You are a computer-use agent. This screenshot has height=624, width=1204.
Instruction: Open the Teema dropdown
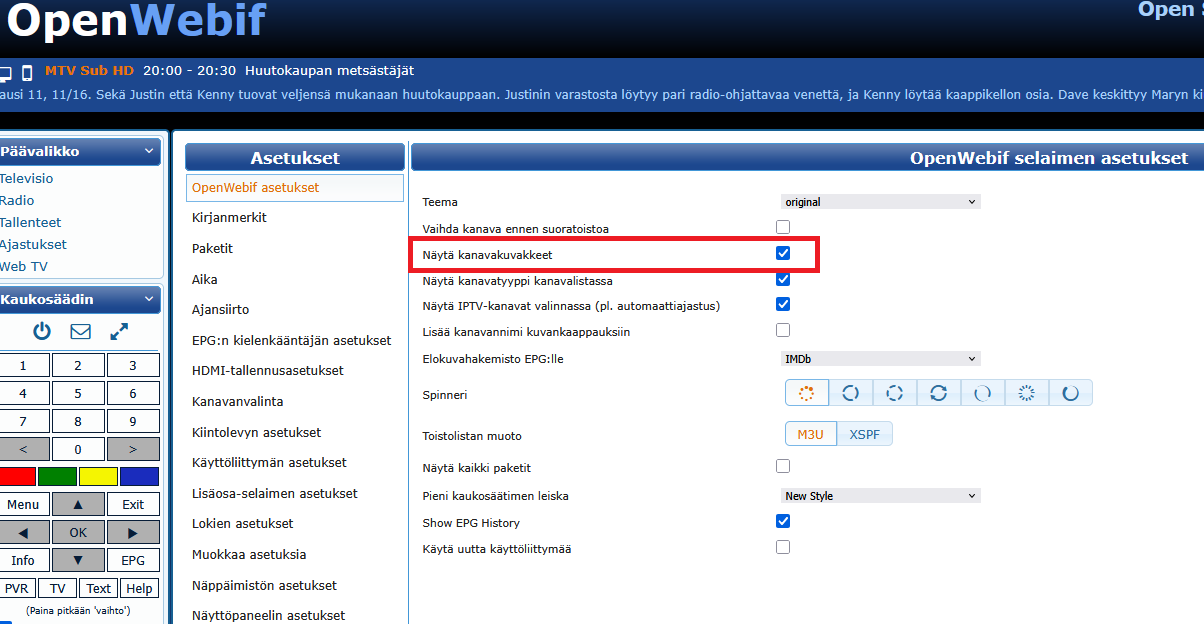880,202
